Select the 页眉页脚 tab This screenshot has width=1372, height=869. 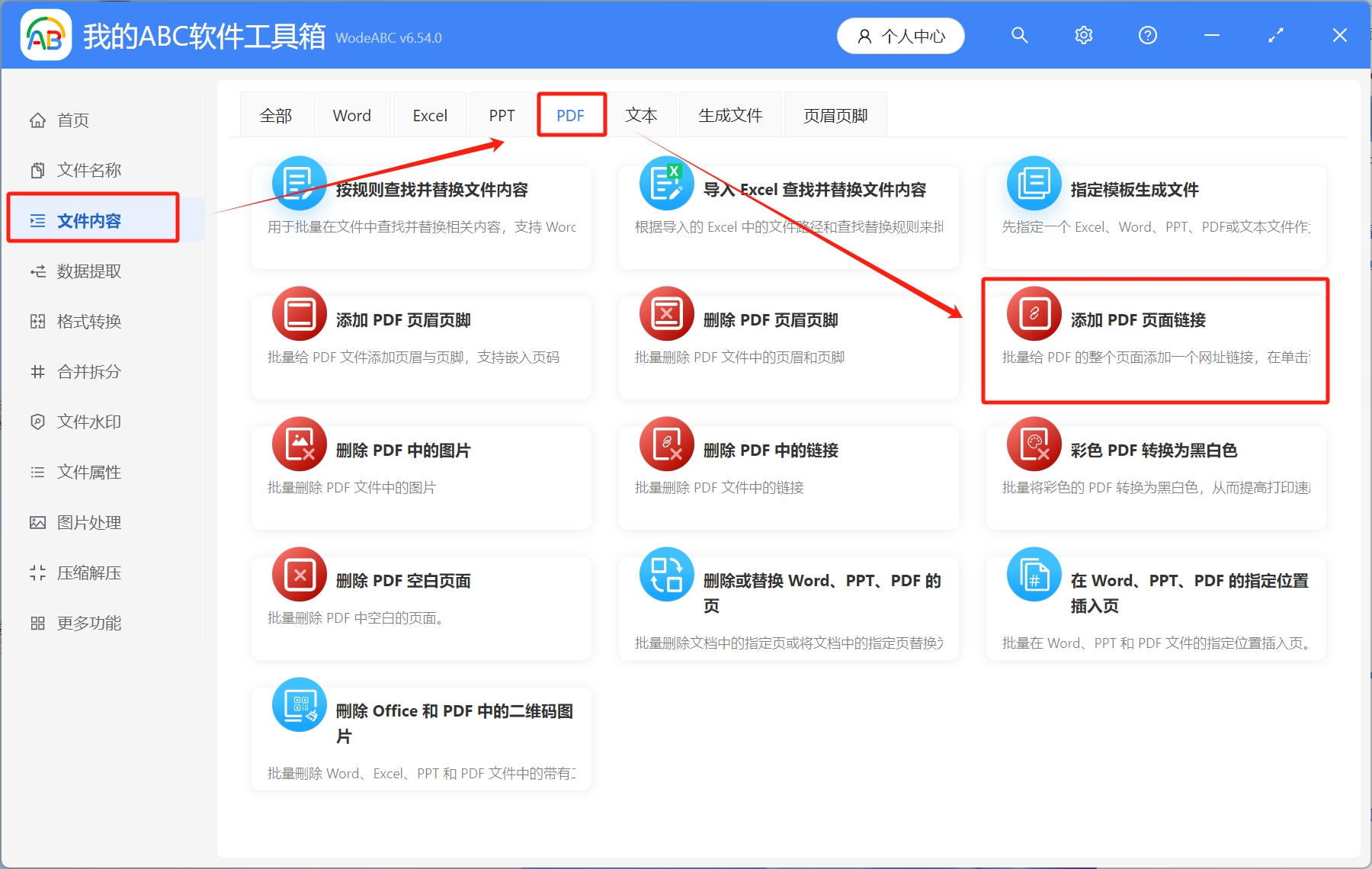835,114
